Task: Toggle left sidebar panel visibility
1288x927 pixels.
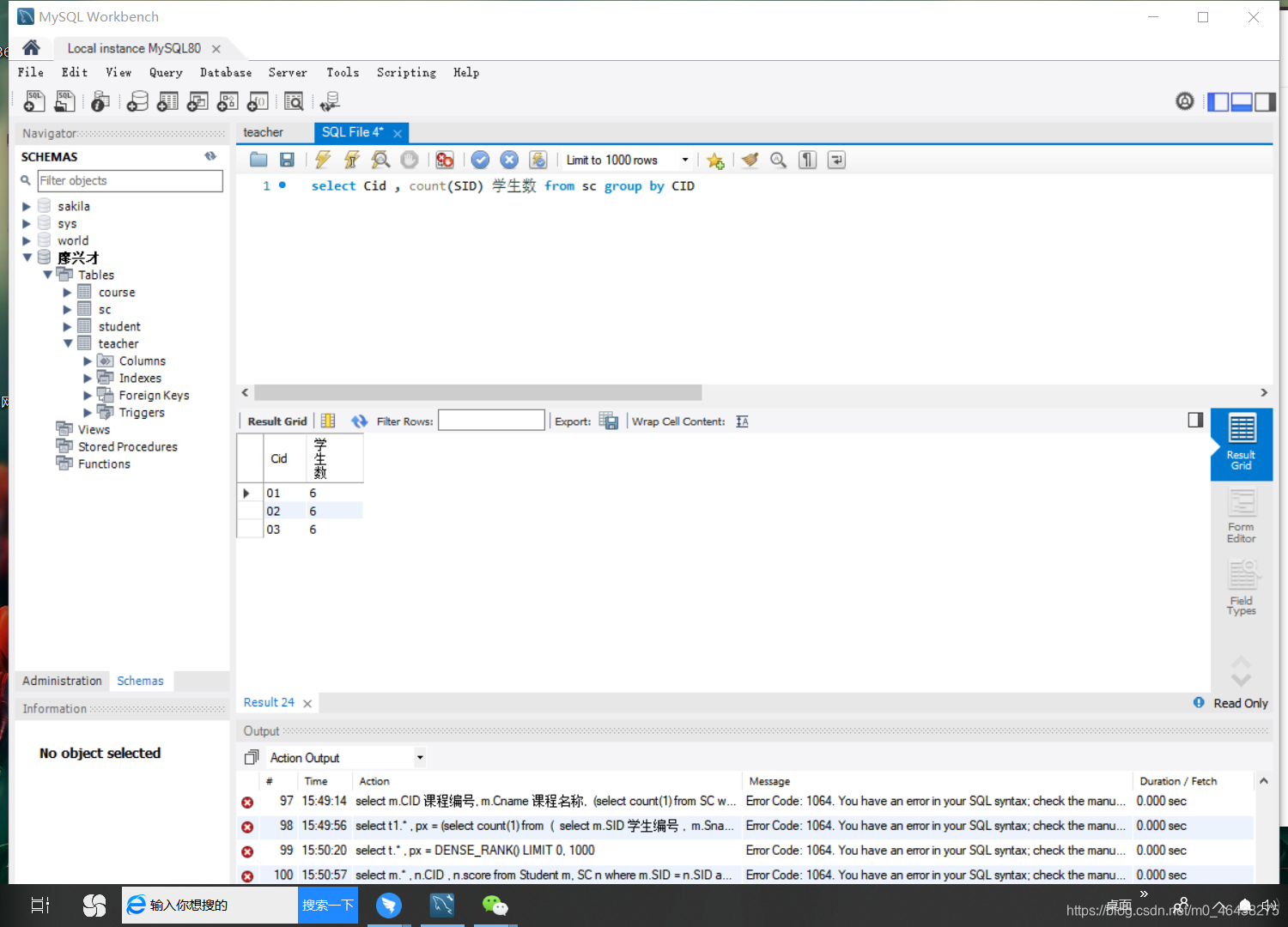Action: point(1218,102)
